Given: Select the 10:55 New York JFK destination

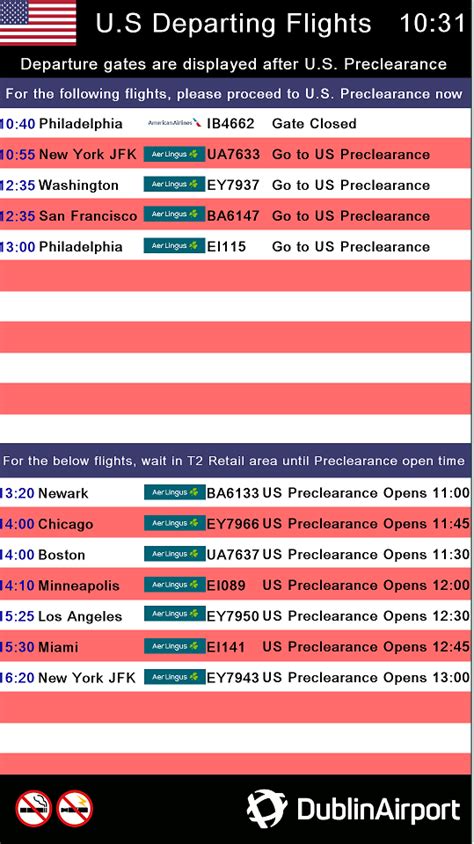Looking at the screenshot, I should pyautogui.click(x=87, y=154).
